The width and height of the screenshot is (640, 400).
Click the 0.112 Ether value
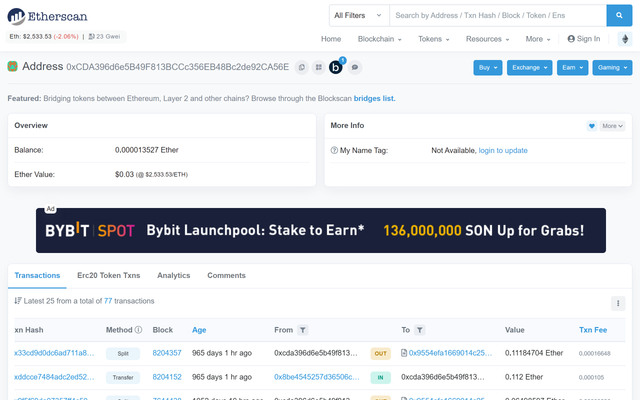point(524,377)
